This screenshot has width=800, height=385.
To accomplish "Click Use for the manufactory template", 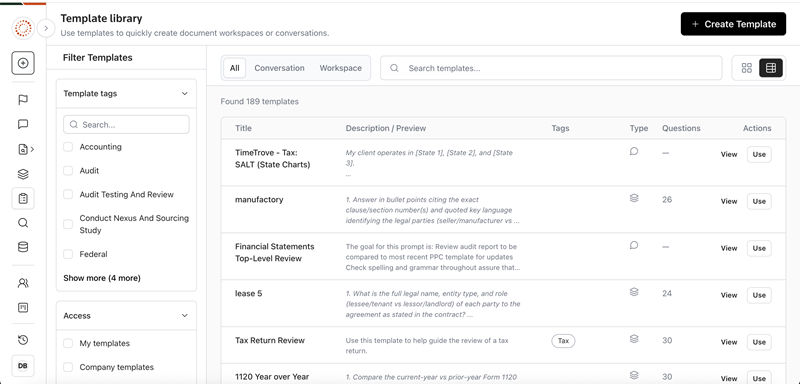I will click(x=759, y=201).
